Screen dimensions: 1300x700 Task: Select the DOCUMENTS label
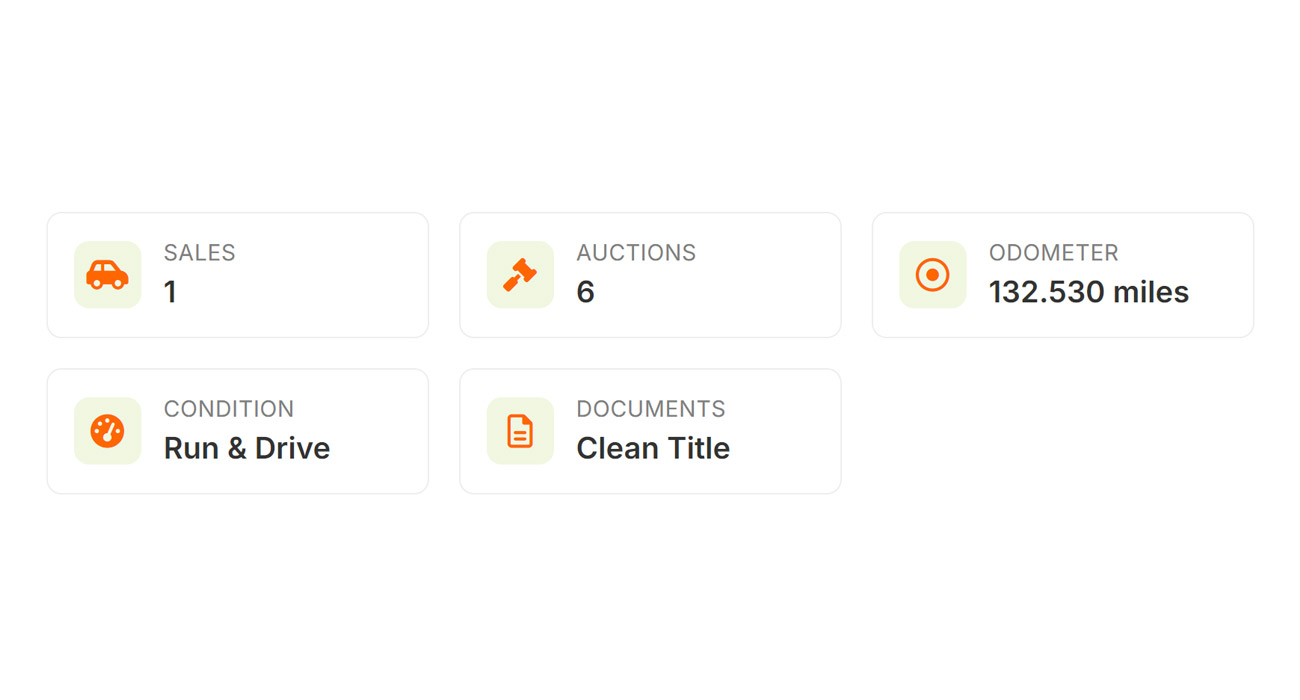[651, 409]
